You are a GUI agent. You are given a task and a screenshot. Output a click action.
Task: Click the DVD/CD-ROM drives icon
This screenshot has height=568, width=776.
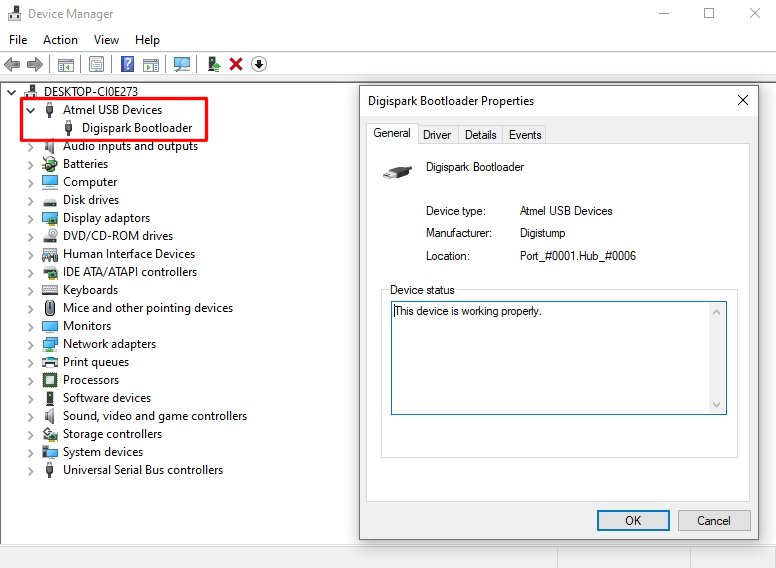pyautogui.click(x=49, y=236)
